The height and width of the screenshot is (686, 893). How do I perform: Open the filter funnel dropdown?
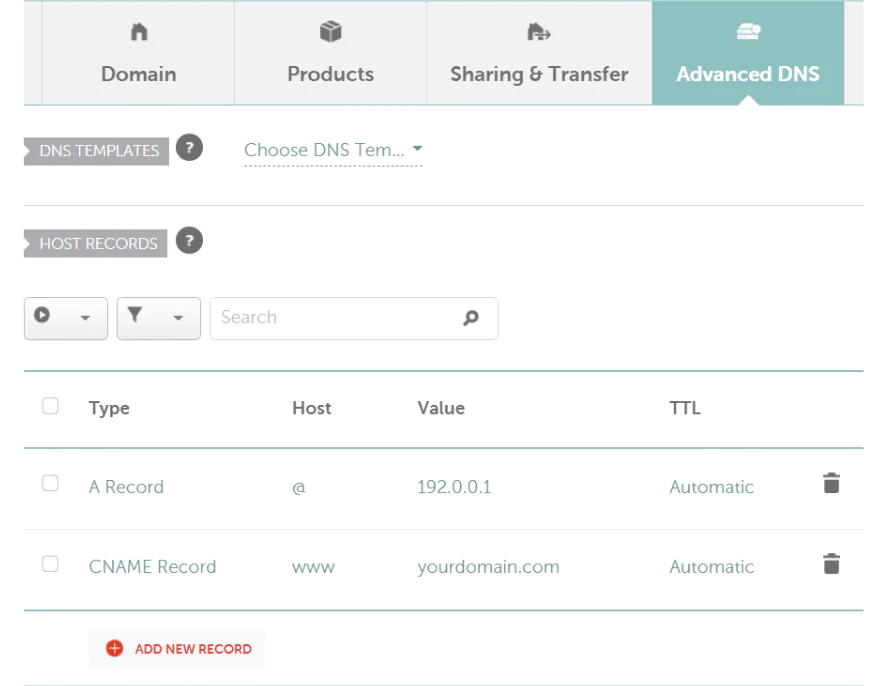coord(158,318)
